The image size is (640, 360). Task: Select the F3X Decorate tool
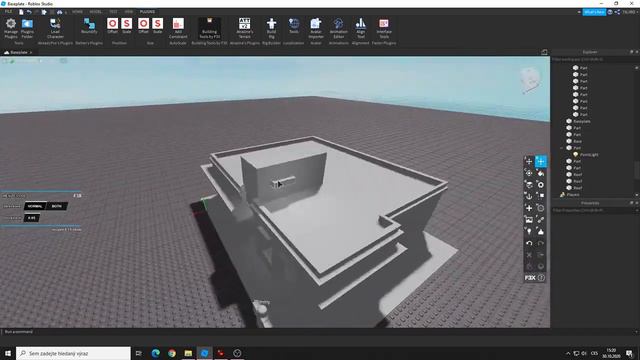(541, 231)
